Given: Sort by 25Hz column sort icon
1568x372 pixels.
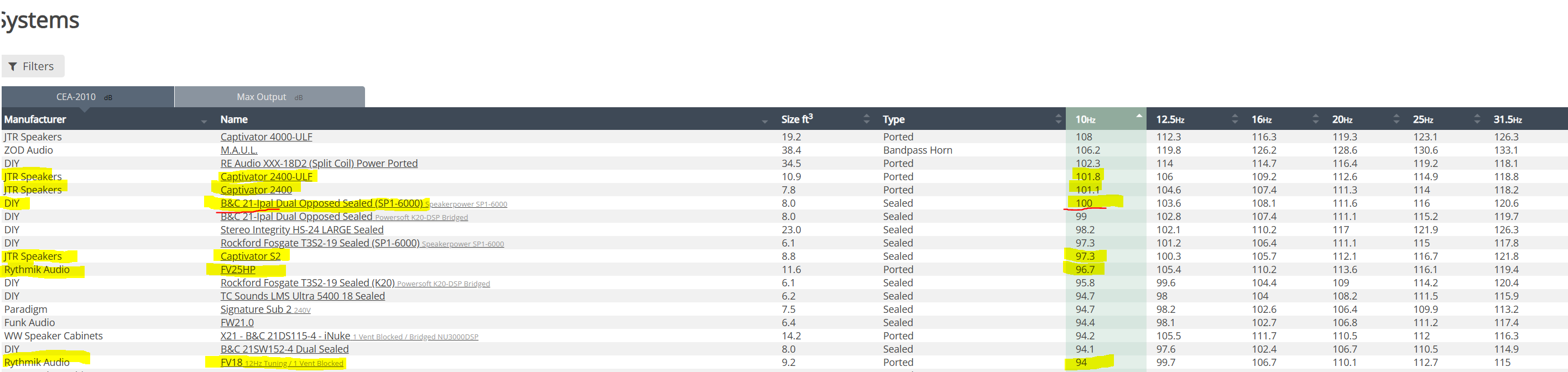Looking at the screenshot, I should [x=1477, y=119].
